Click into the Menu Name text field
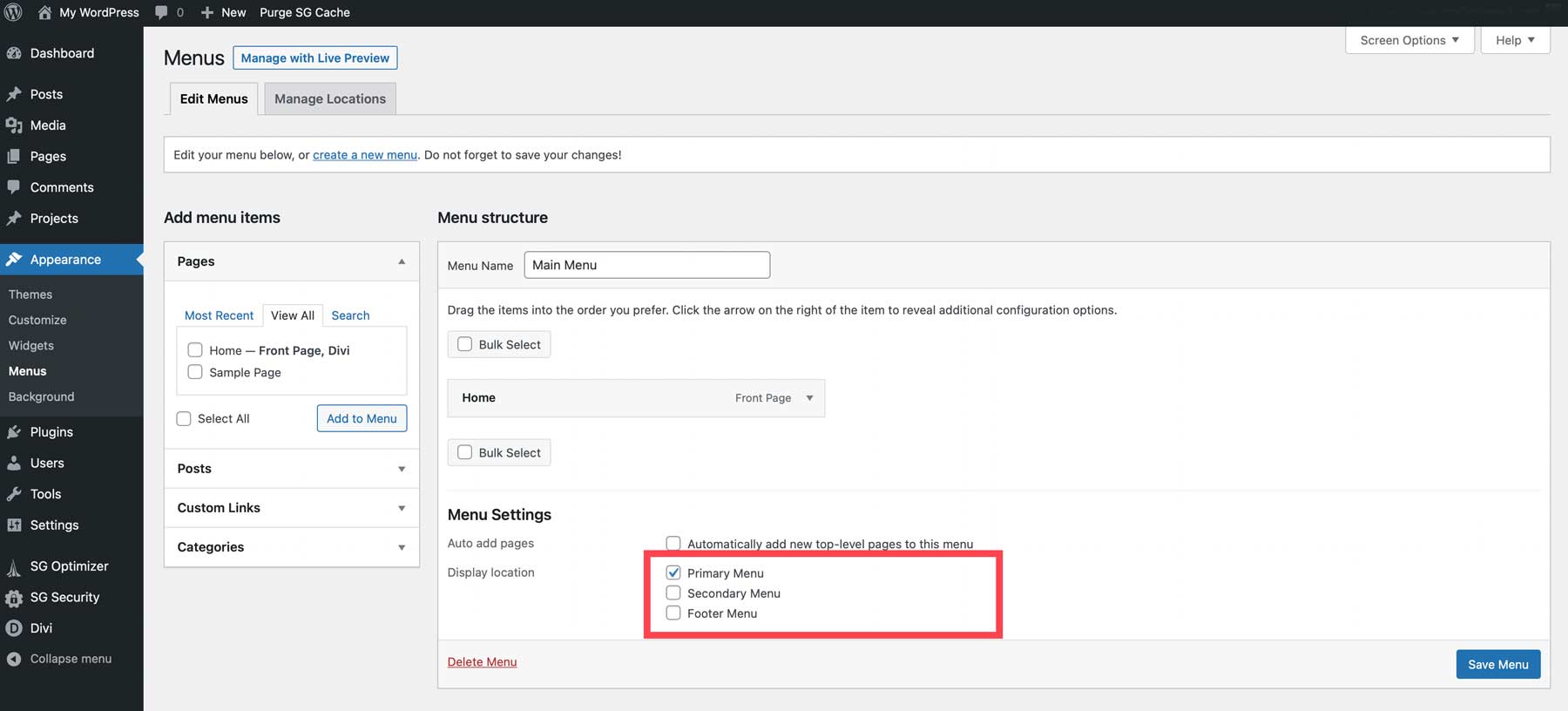The width and height of the screenshot is (1568, 711). pyautogui.click(x=646, y=265)
